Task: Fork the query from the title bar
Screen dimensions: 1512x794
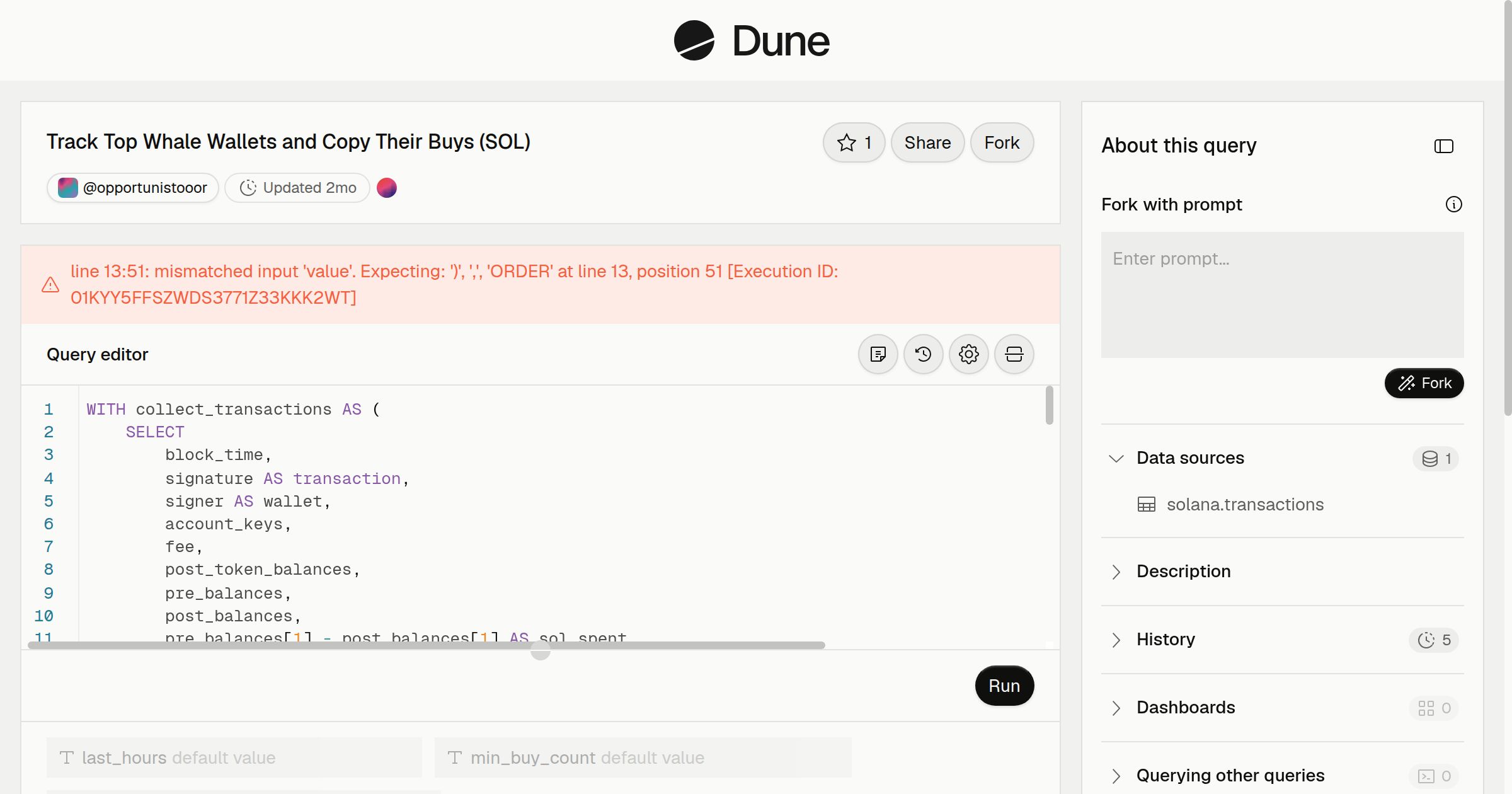Action: pos(1002,142)
